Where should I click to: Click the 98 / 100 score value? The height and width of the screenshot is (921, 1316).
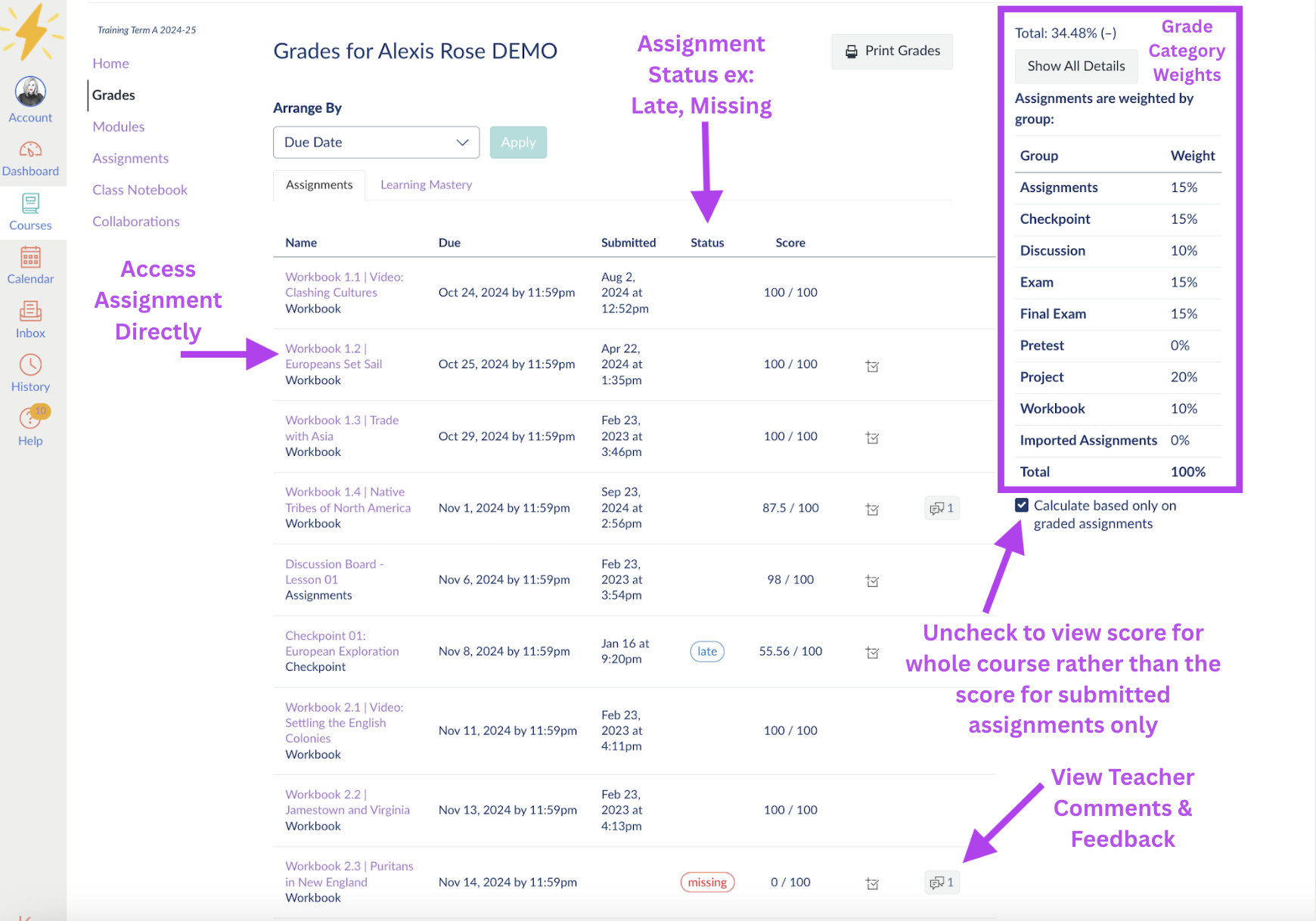[x=790, y=579]
